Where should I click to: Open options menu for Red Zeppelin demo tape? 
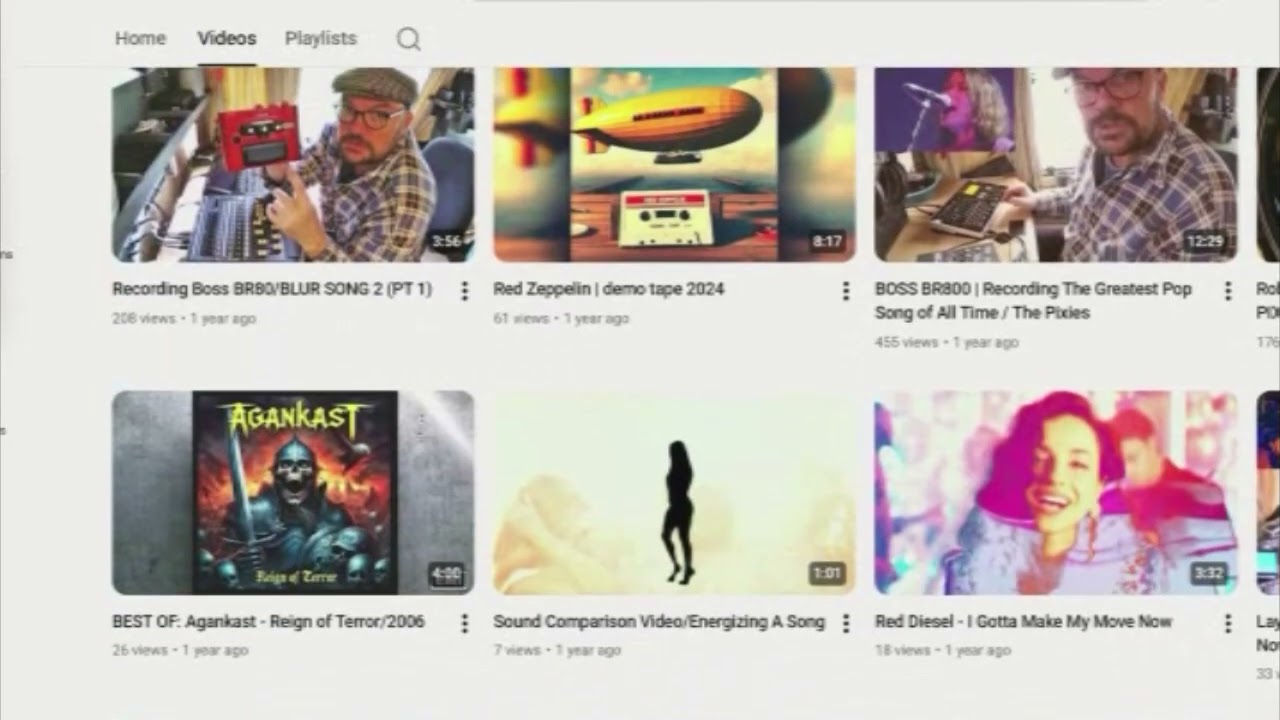tap(845, 290)
